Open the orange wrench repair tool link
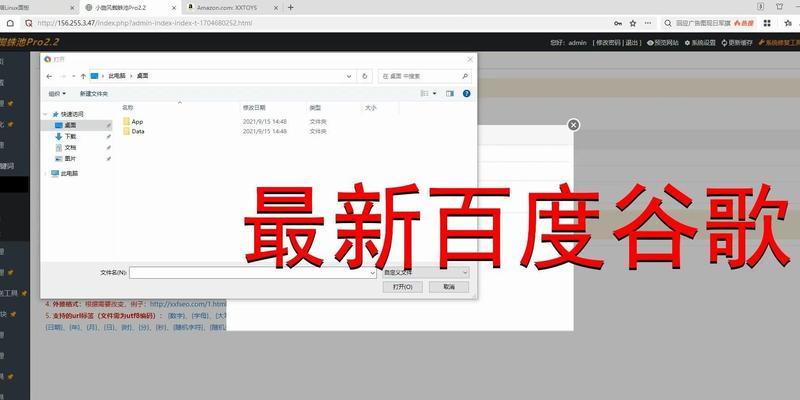The width and height of the screenshot is (800, 400). pos(779,43)
